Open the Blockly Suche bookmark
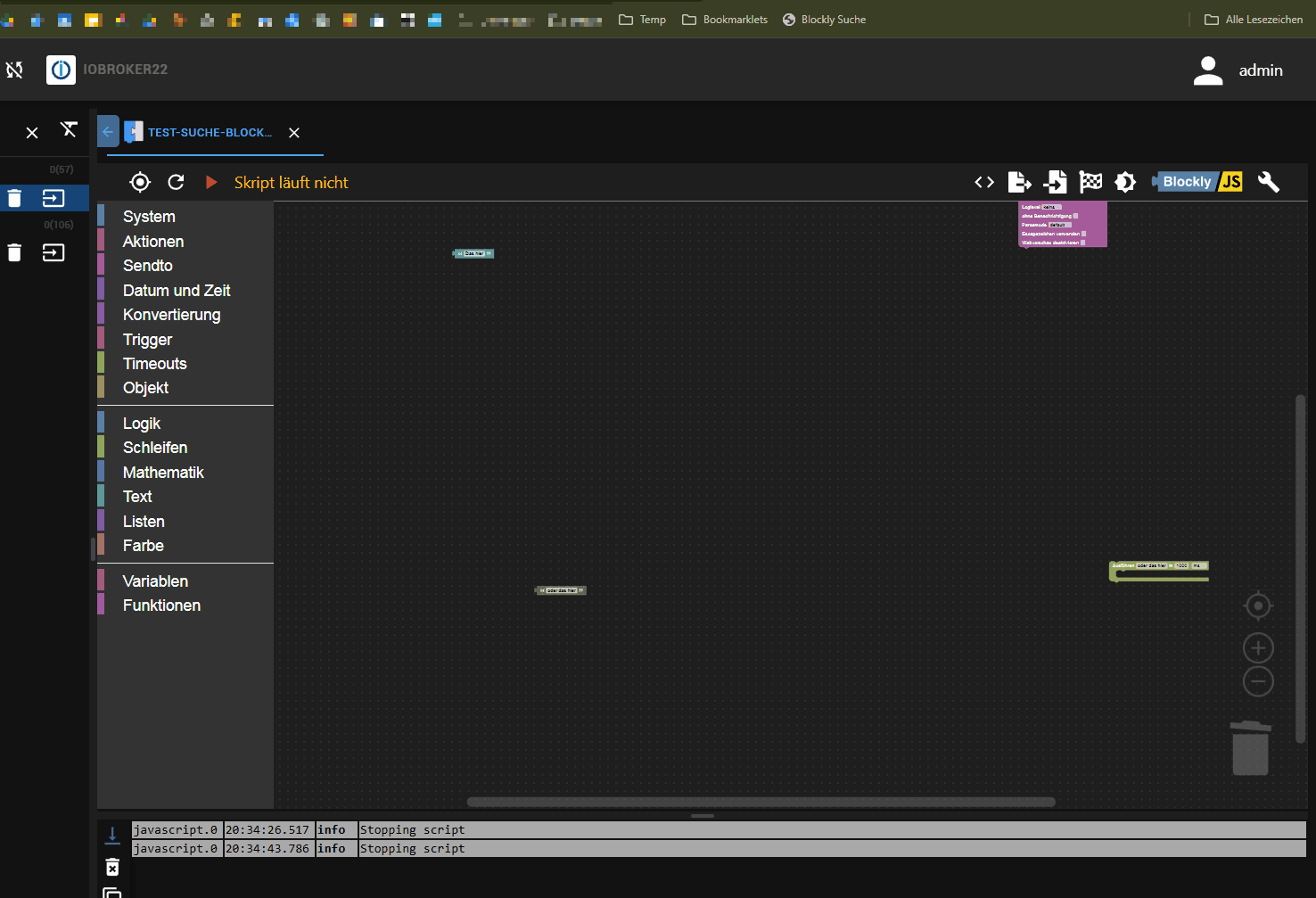Screen dimensions: 1316x898 pos(824,20)
